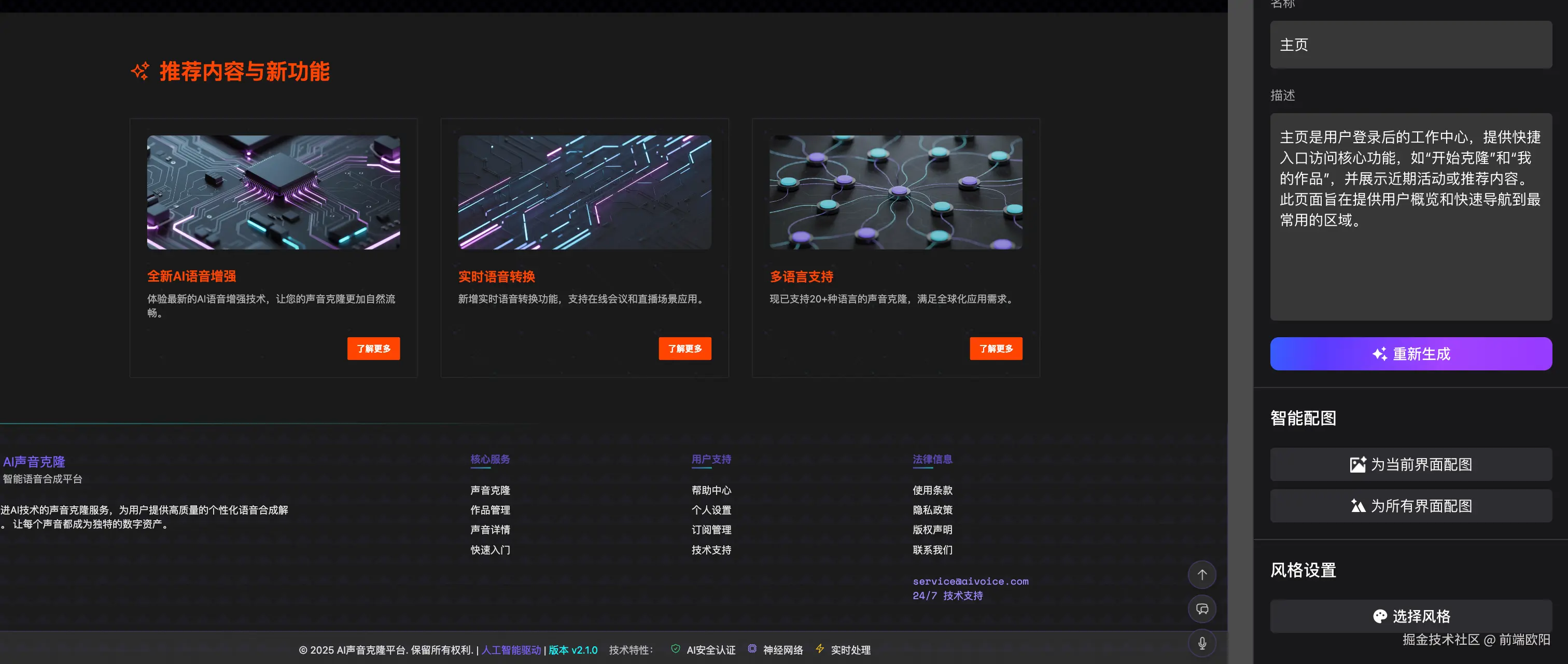Viewport: 1568px width, 664px height.
Task: Click the 描述 description text area
Action: (x=1410, y=216)
